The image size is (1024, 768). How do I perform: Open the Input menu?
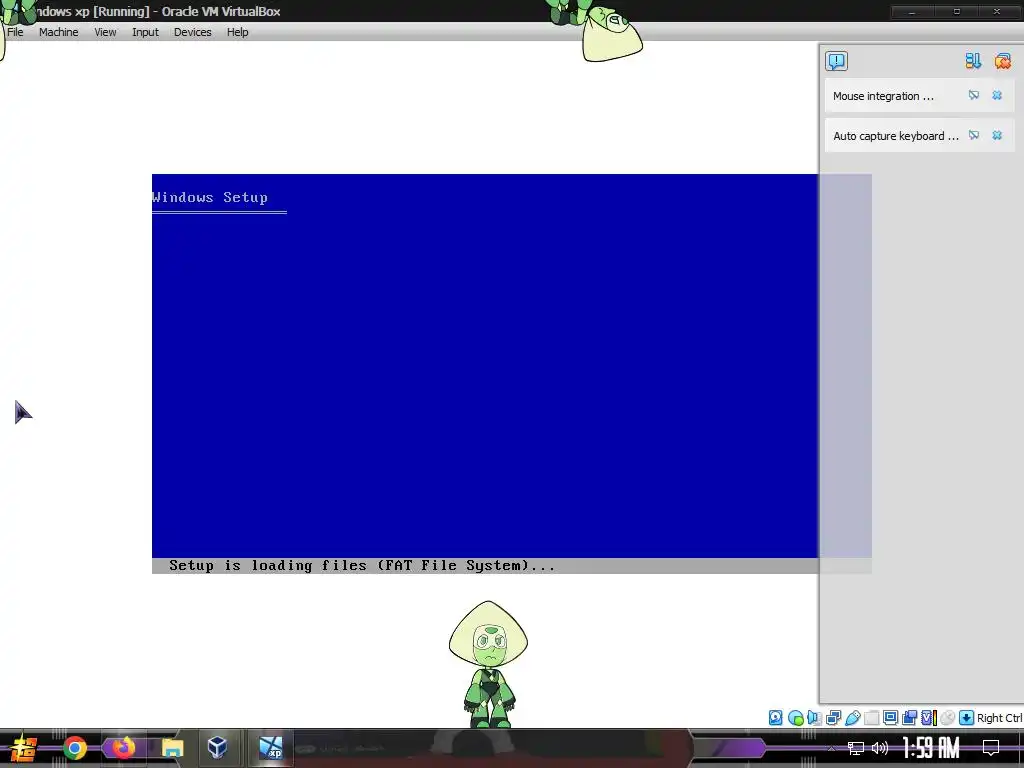click(145, 32)
